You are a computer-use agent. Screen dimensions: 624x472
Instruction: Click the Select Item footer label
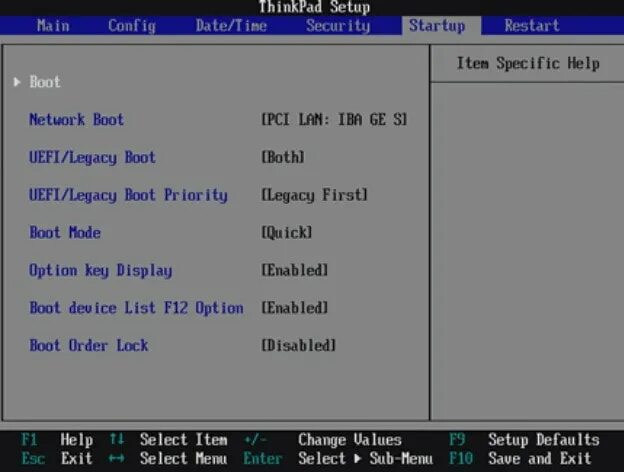(x=183, y=440)
